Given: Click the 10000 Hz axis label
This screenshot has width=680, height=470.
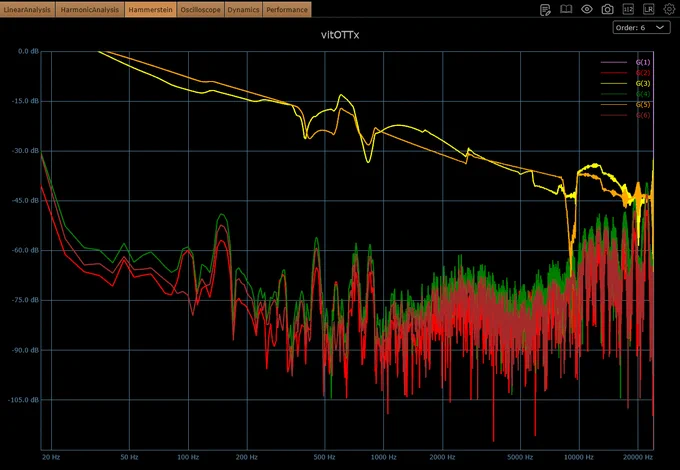Looking at the screenshot, I should [x=579, y=457].
